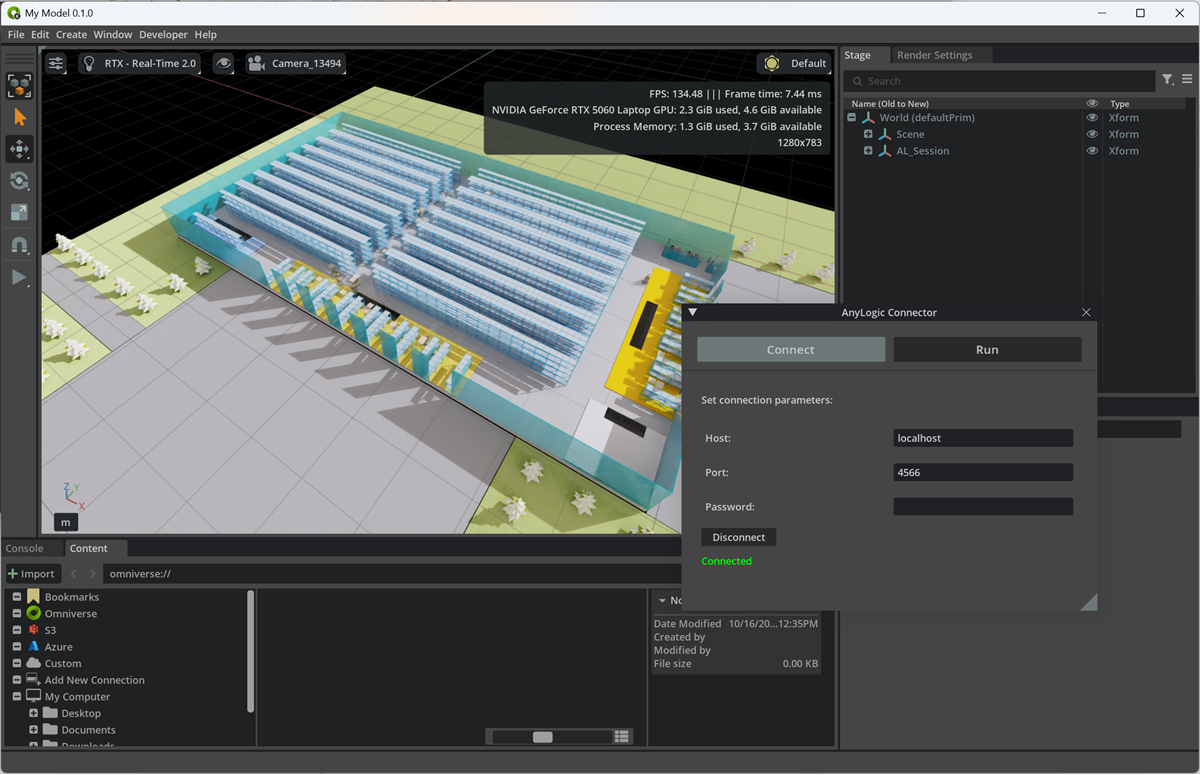Activate the Rotate tool
Viewport: 1200px width, 775px height.
click(20, 181)
